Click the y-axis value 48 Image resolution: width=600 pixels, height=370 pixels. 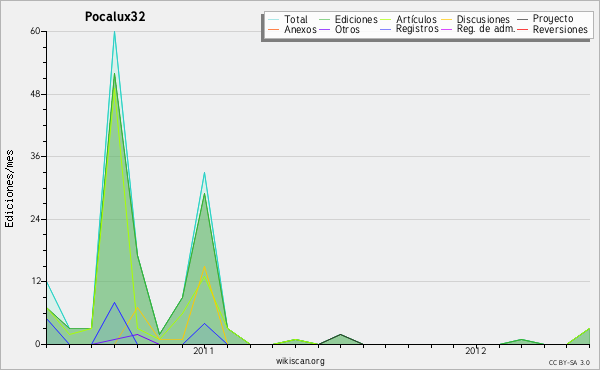tap(36, 94)
